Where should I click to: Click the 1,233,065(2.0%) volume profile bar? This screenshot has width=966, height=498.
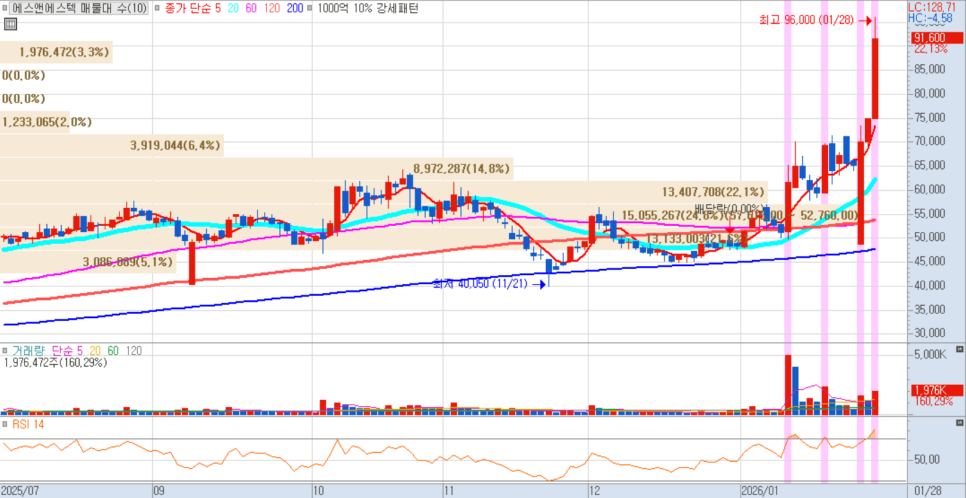click(34, 122)
